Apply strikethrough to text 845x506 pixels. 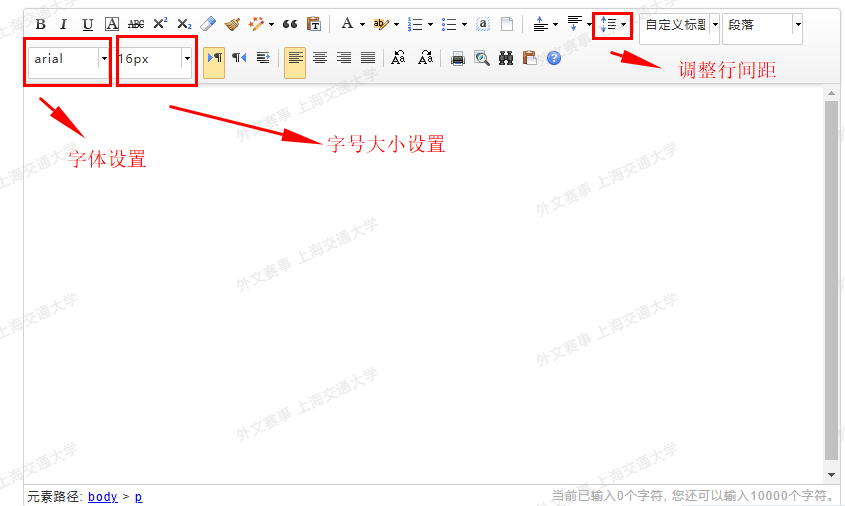pos(136,24)
